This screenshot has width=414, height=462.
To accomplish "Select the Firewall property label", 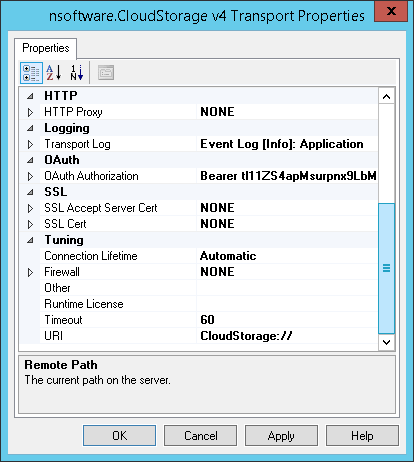I will click(x=62, y=272).
